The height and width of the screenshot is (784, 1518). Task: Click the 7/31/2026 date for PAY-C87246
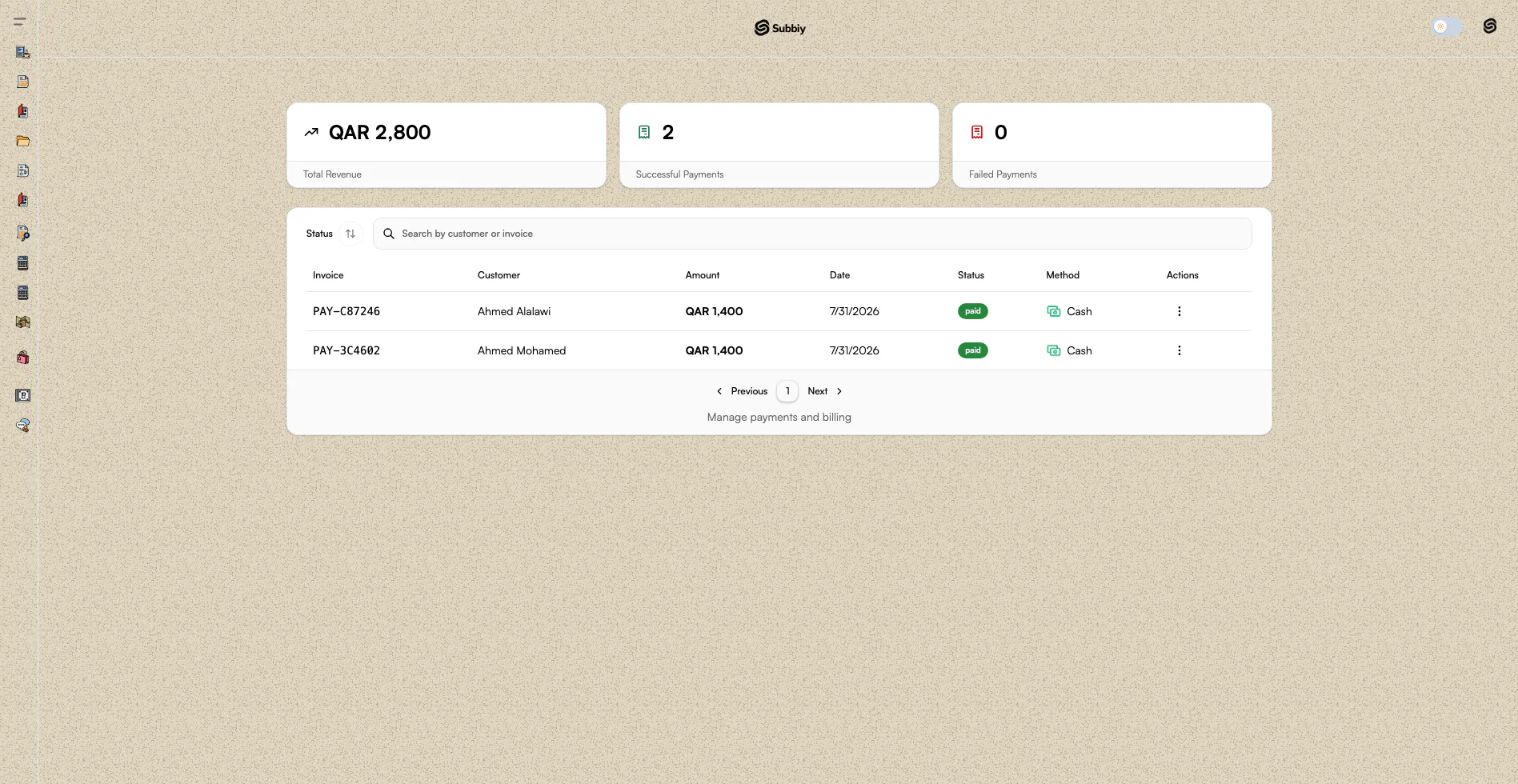[x=854, y=311]
